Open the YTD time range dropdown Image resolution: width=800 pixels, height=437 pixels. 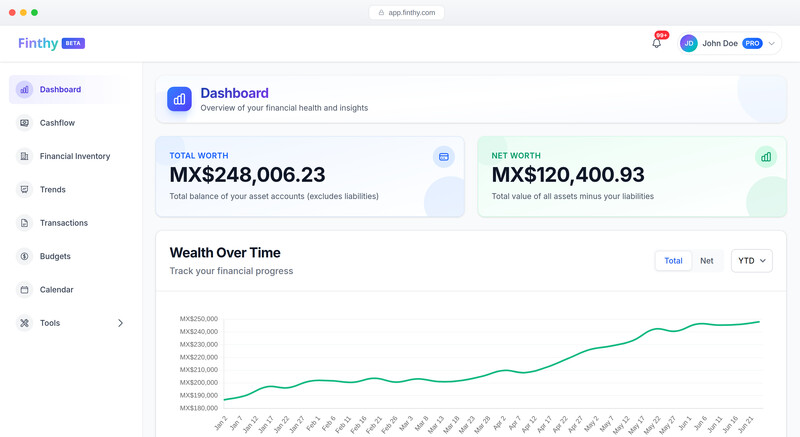752,261
